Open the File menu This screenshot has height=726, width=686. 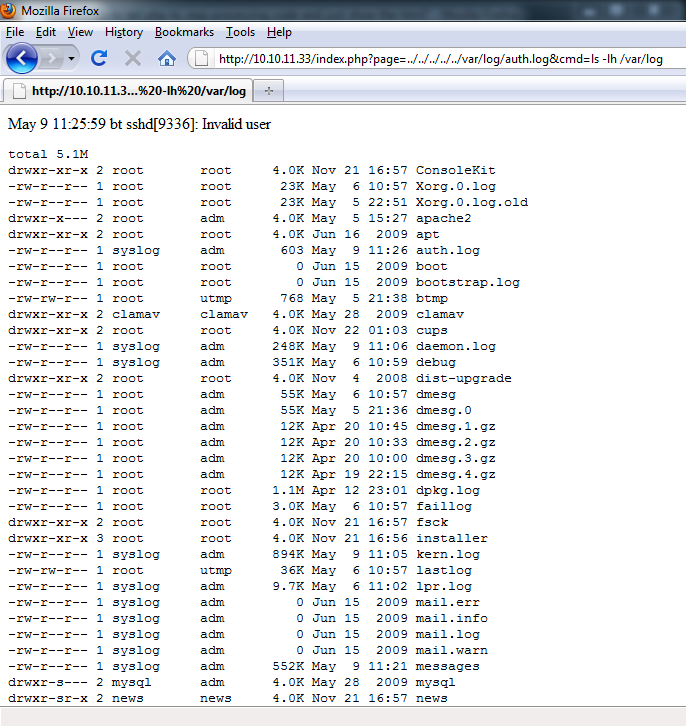(15, 32)
